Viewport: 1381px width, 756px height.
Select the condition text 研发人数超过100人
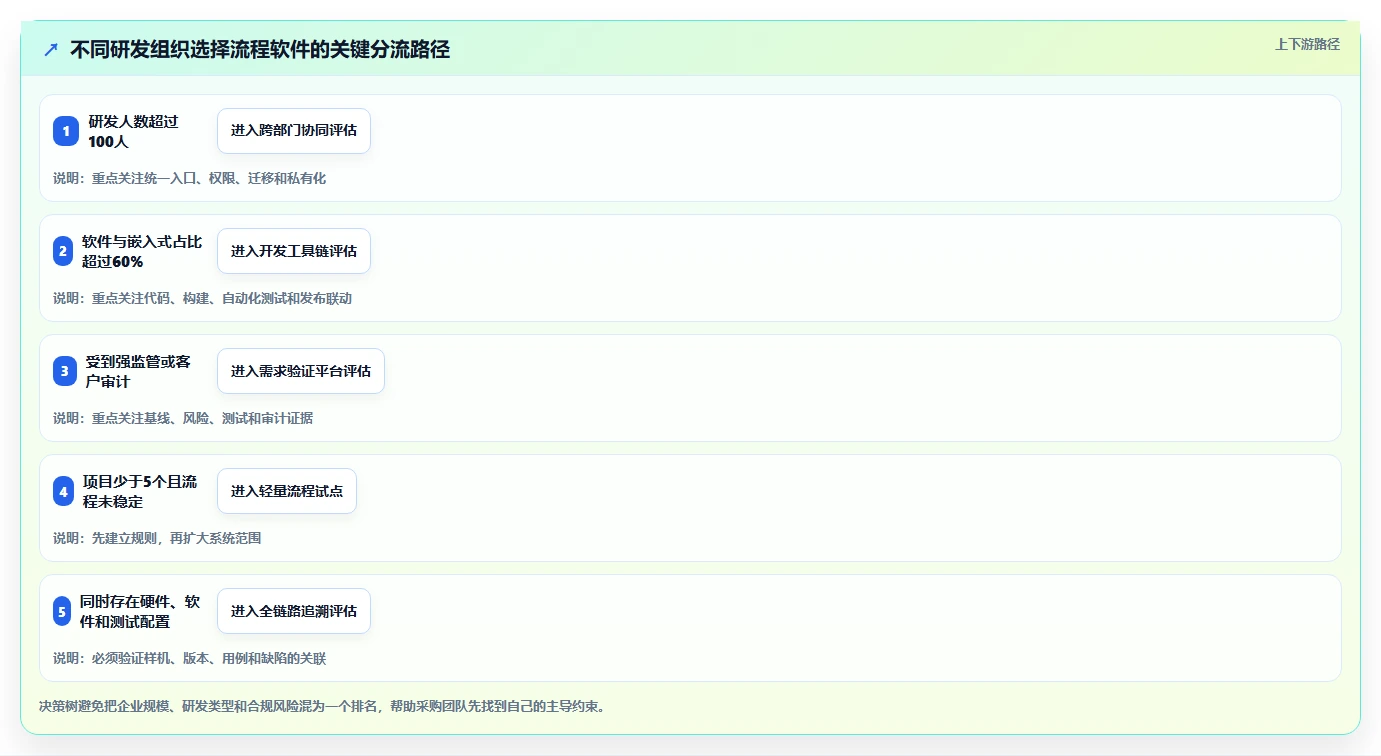(133, 131)
